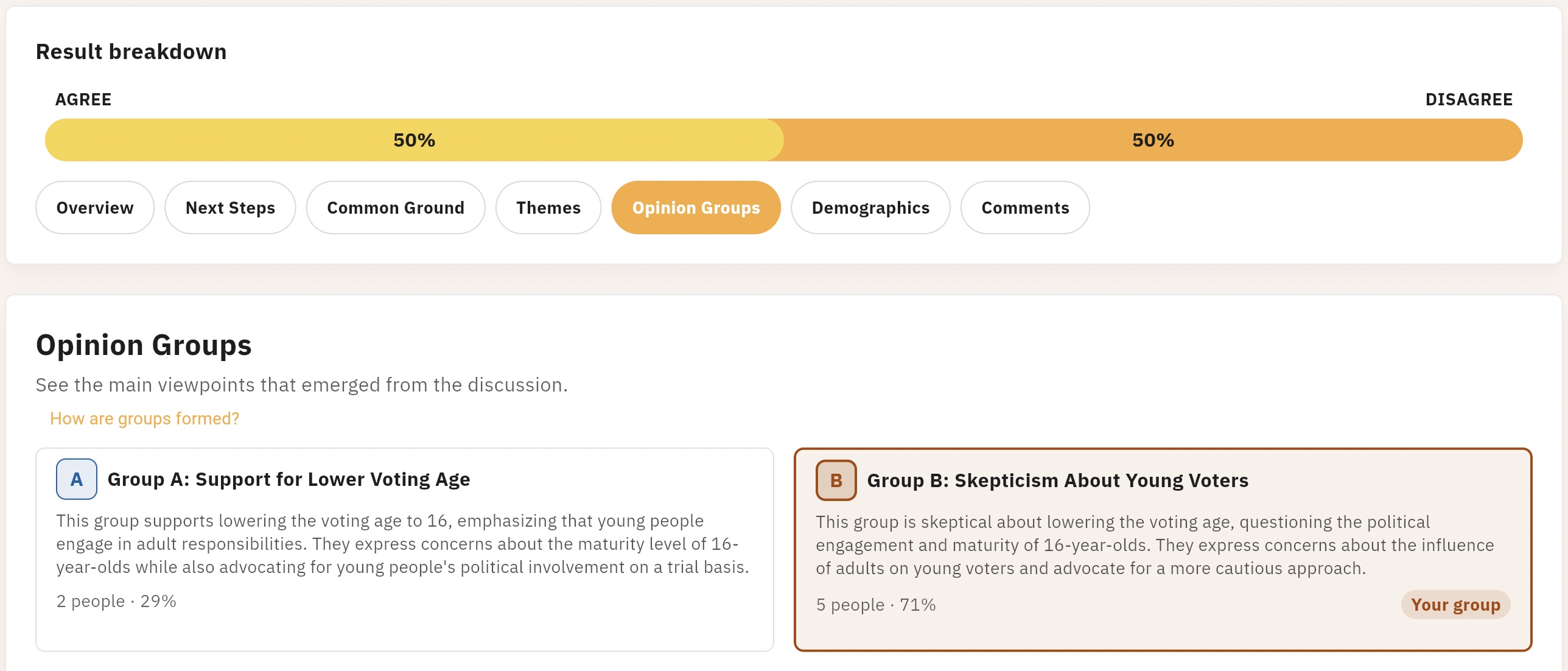Image resolution: width=1568 pixels, height=671 pixels.
Task: Click the Group A title heading
Action: coord(289,479)
